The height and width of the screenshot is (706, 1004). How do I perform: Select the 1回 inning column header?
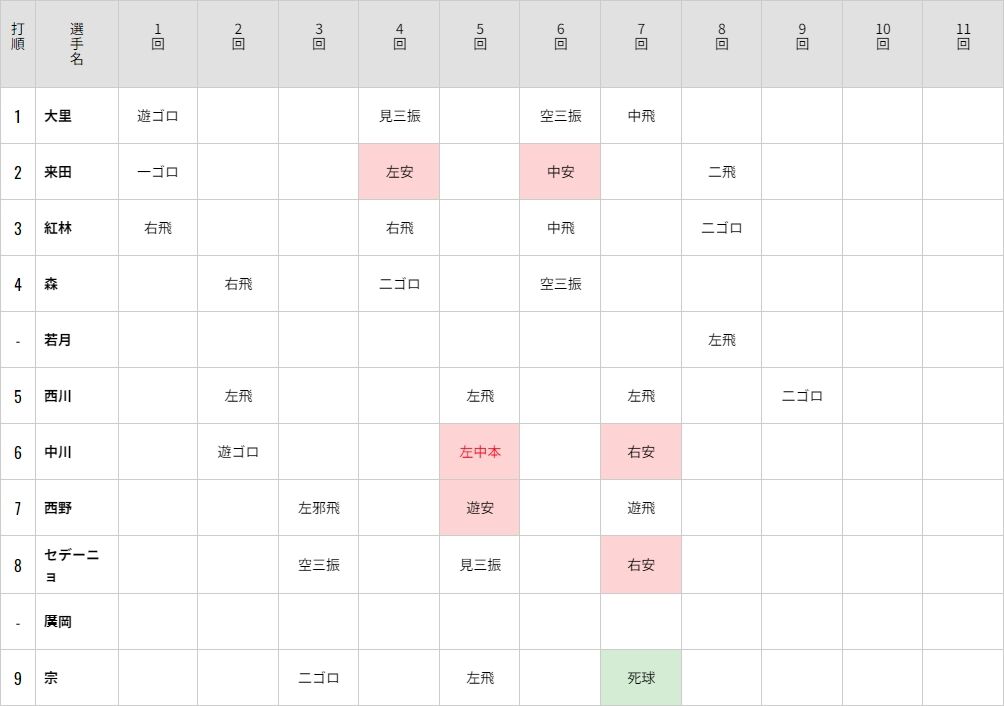click(x=158, y=37)
